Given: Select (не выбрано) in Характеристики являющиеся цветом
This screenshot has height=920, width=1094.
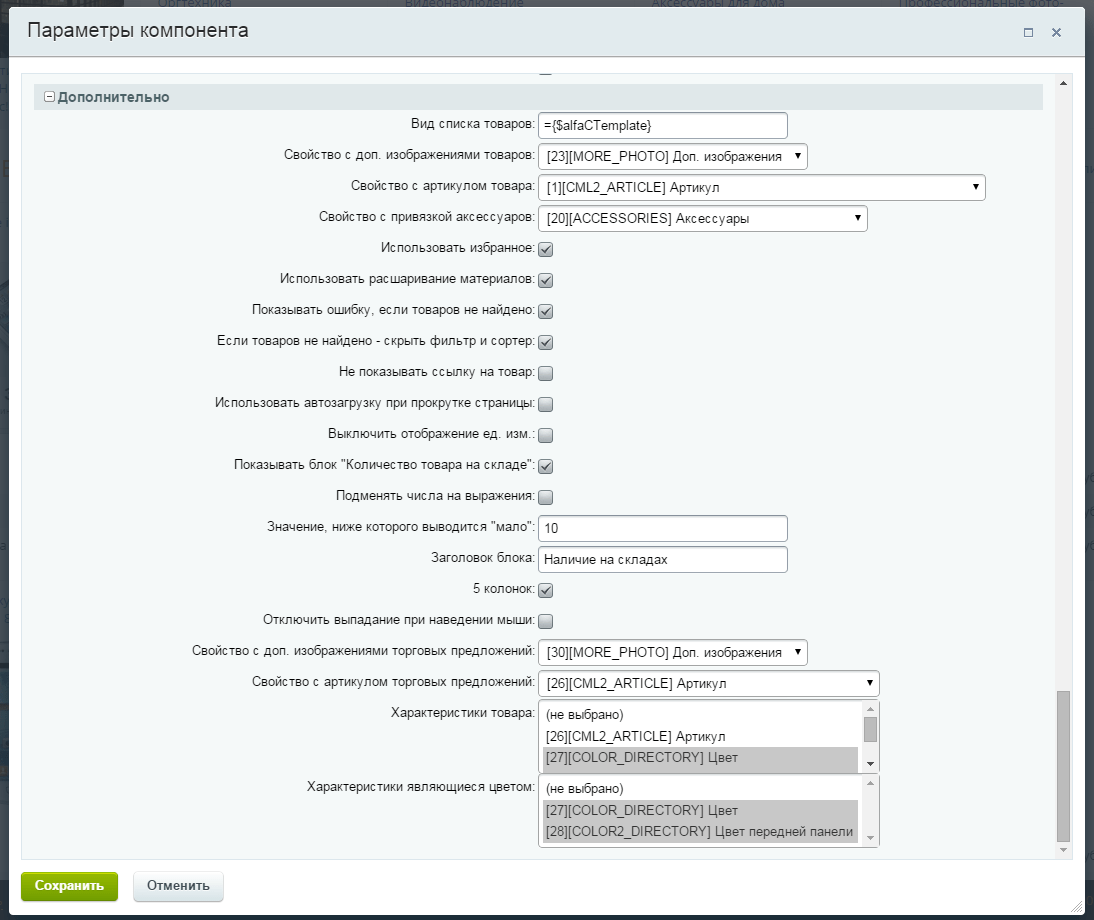Looking at the screenshot, I should coord(700,789).
